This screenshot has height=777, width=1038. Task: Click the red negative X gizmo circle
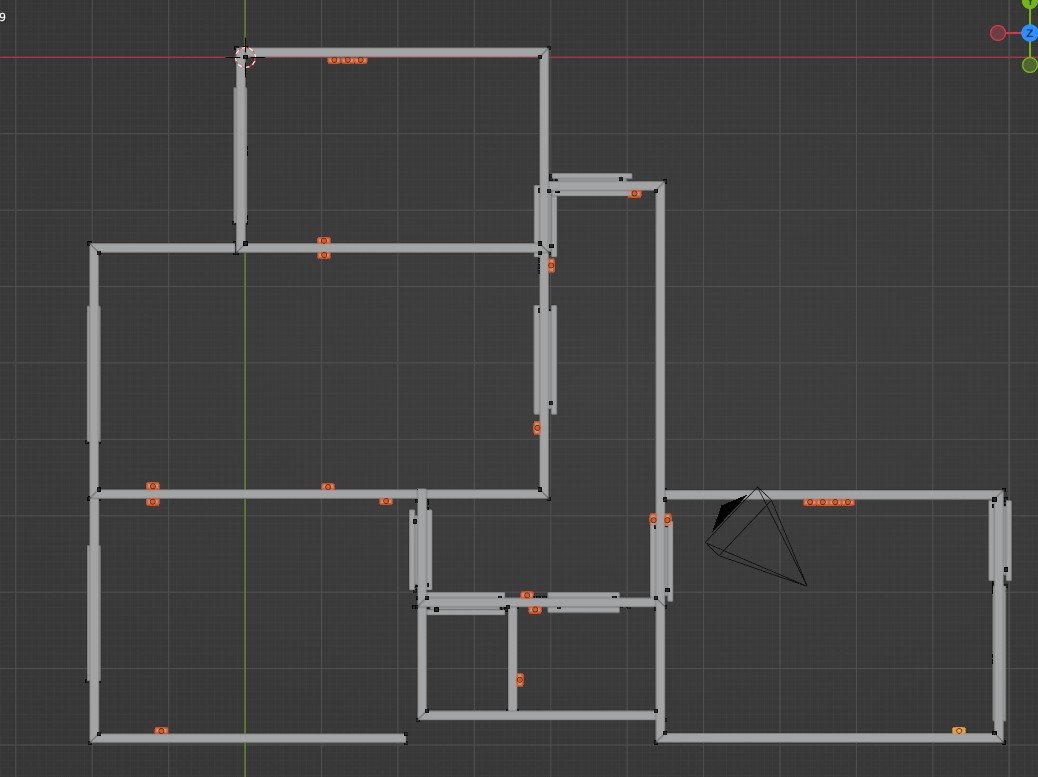pos(997,33)
